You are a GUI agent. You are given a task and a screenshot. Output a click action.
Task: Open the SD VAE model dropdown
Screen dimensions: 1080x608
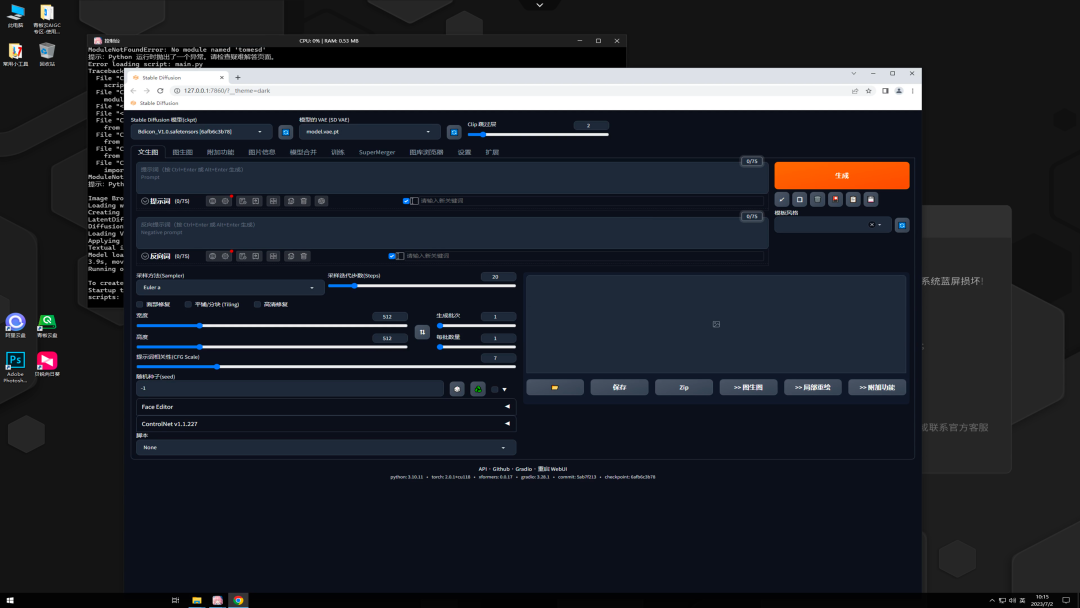(369, 132)
